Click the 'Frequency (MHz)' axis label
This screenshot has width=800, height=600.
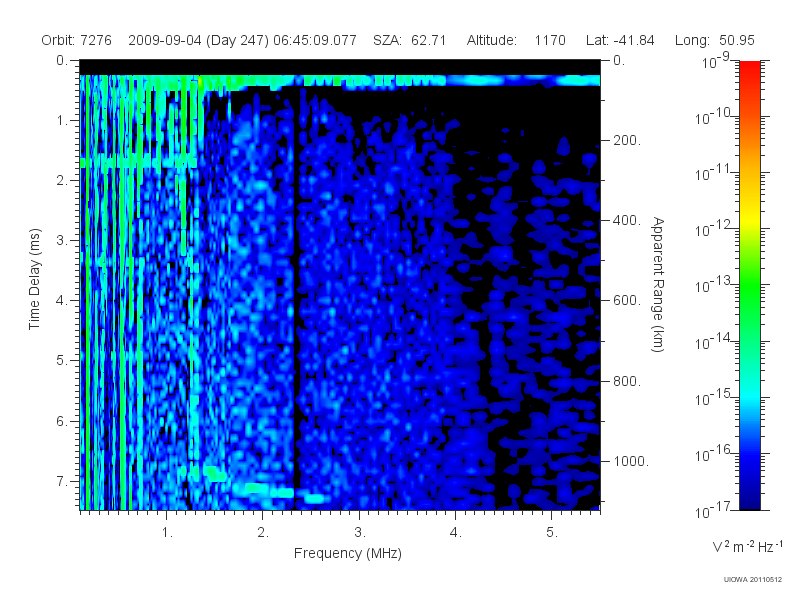pos(348,554)
